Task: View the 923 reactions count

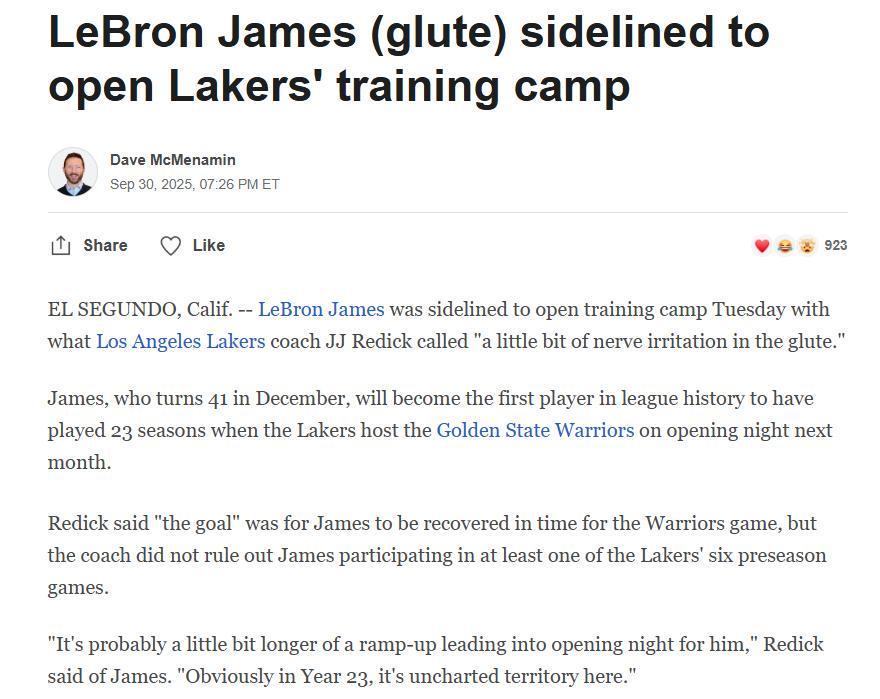Action: [836, 245]
